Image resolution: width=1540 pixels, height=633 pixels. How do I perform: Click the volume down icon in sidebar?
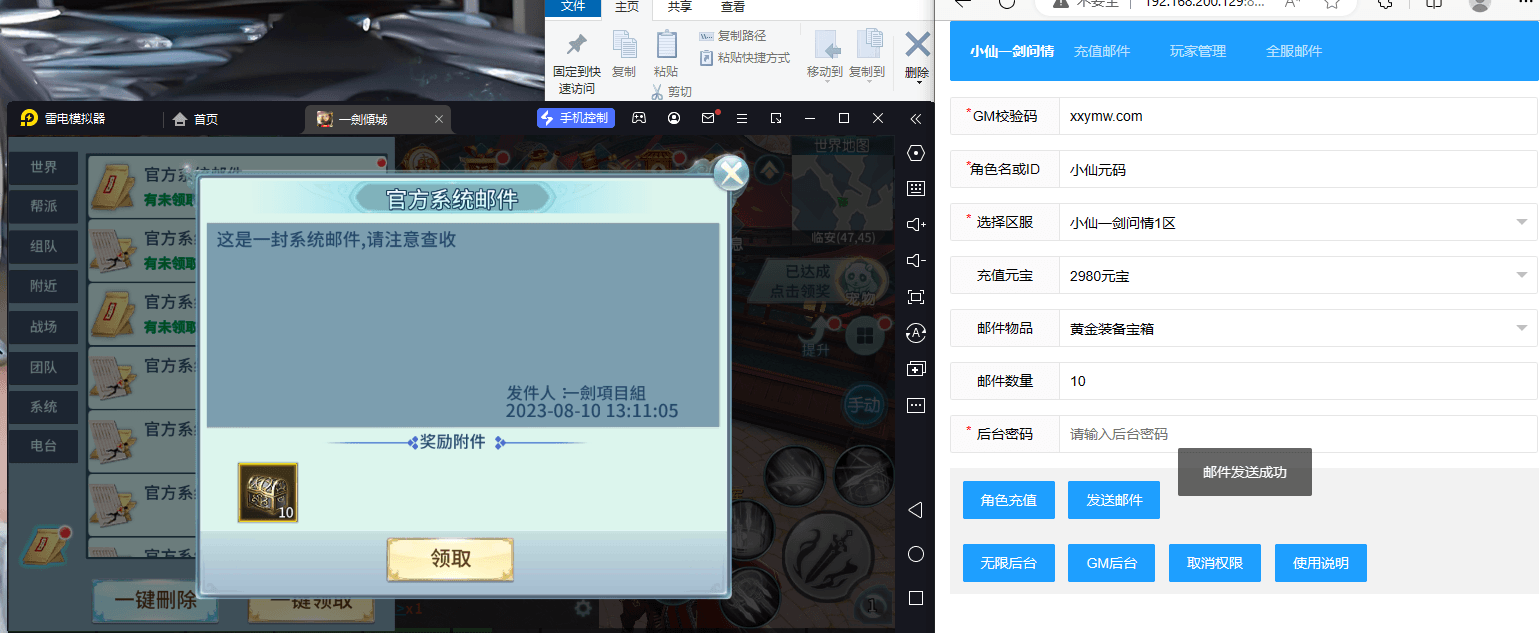coord(915,261)
